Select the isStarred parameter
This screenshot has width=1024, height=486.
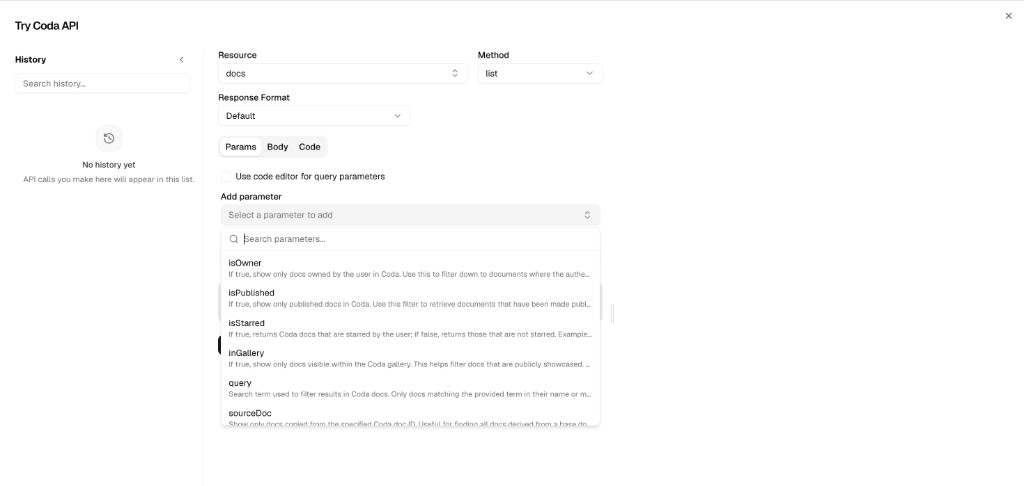coord(410,328)
